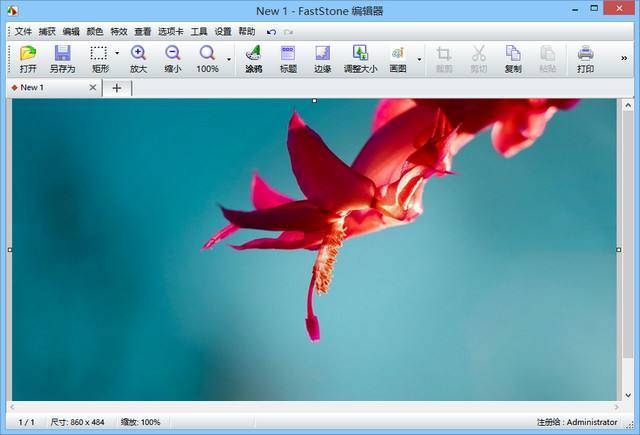This screenshot has width=640, height=435.
Task: Open the 帮助 (Help) menu
Action: [x=247, y=31]
